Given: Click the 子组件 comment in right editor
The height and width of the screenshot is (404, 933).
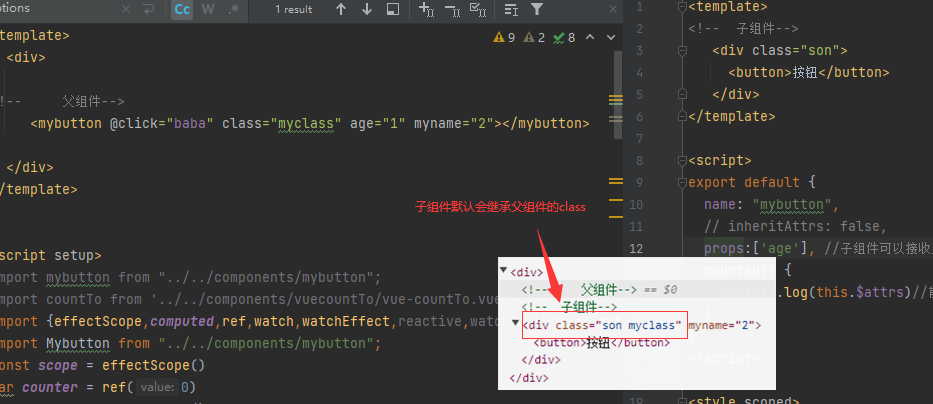Looking at the screenshot, I should (x=744, y=29).
